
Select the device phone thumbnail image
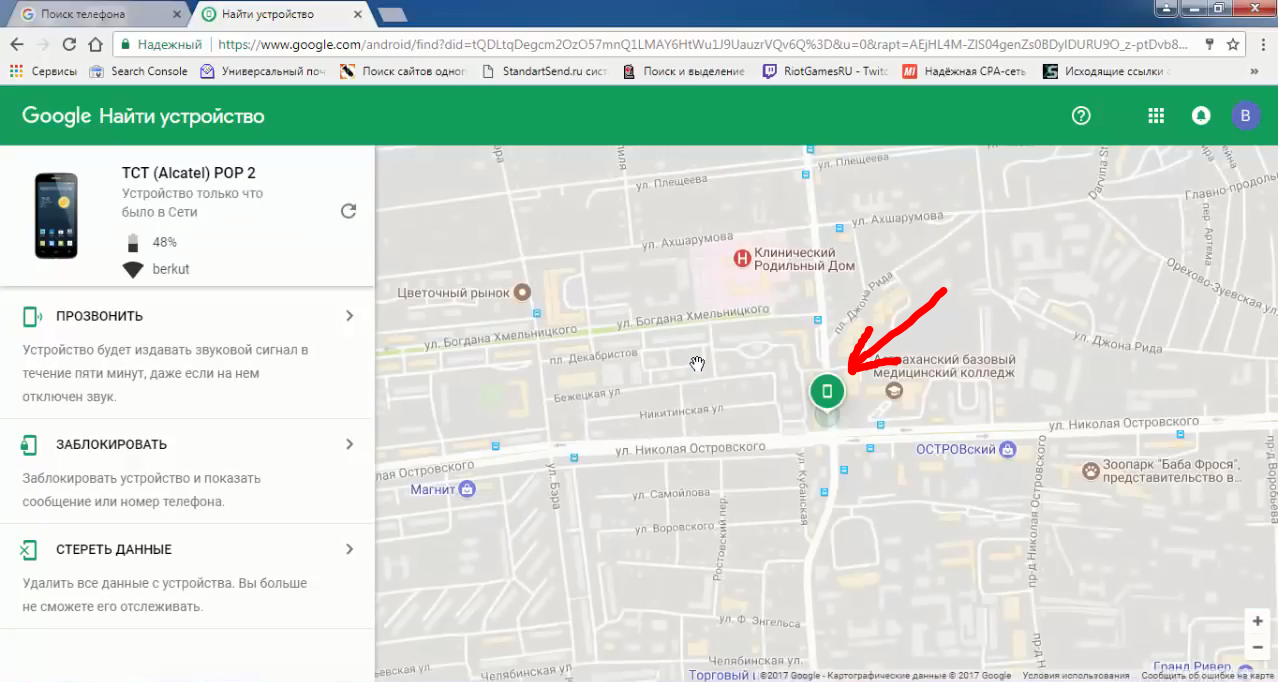[56, 216]
